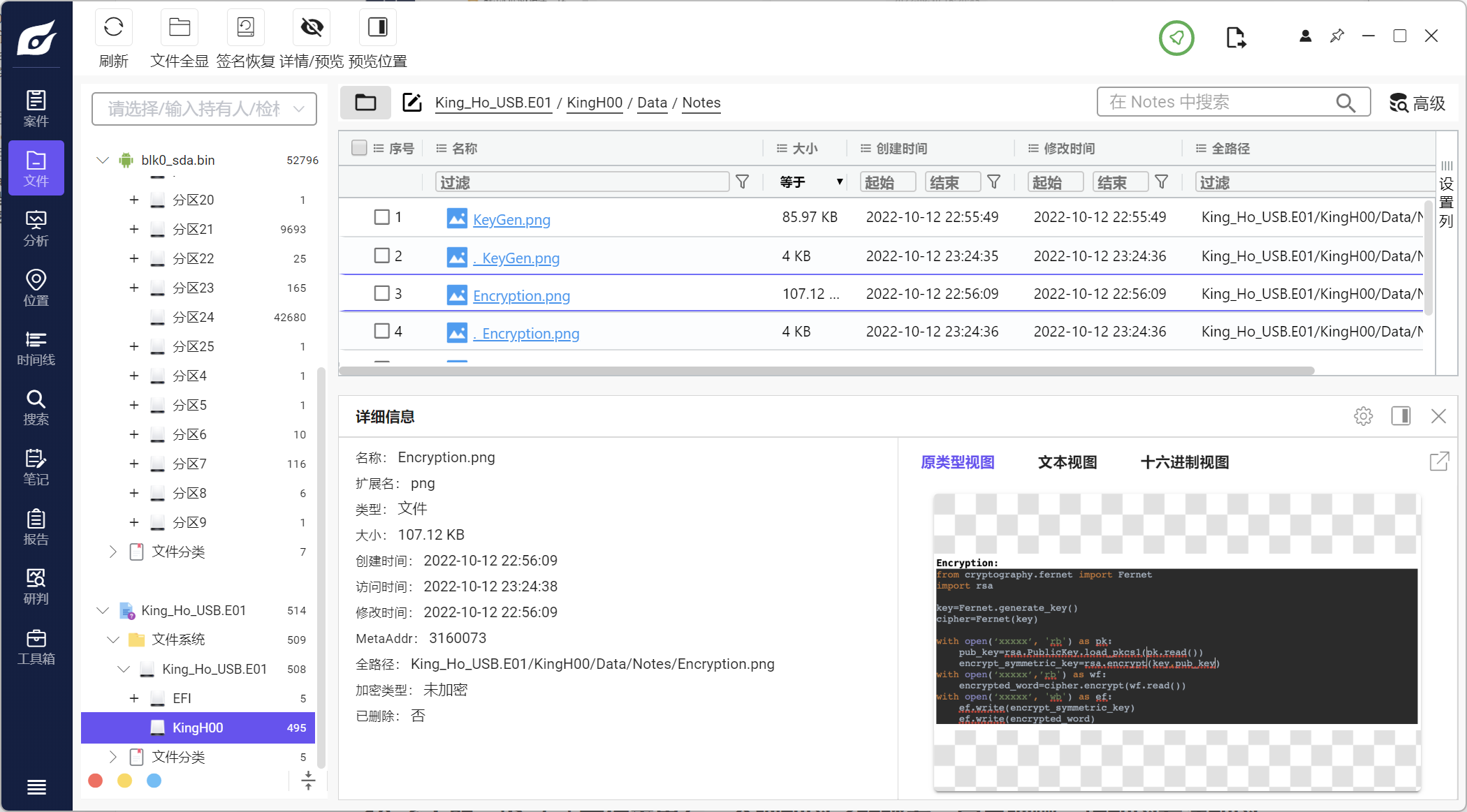Viewport: 1467px width, 812px height.
Task: Open the 案件 cases sidebar section
Action: pyautogui.click(x=36, y=108)
